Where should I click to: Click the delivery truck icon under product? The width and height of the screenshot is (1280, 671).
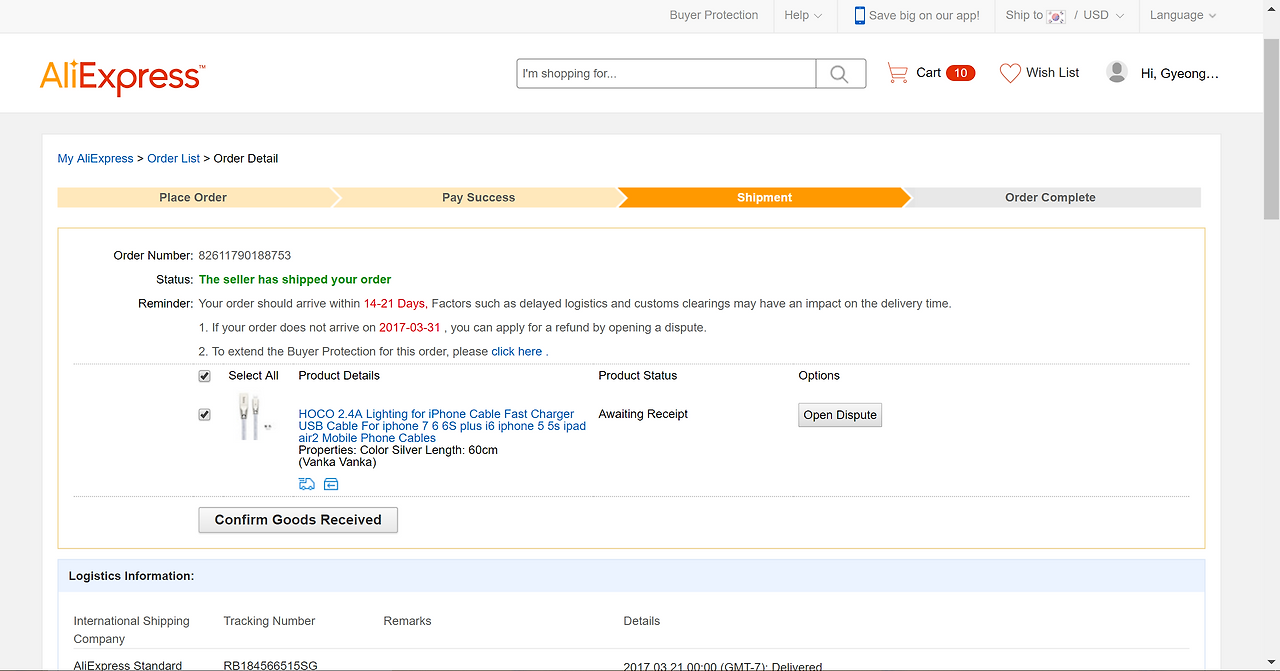coord(307,484)
